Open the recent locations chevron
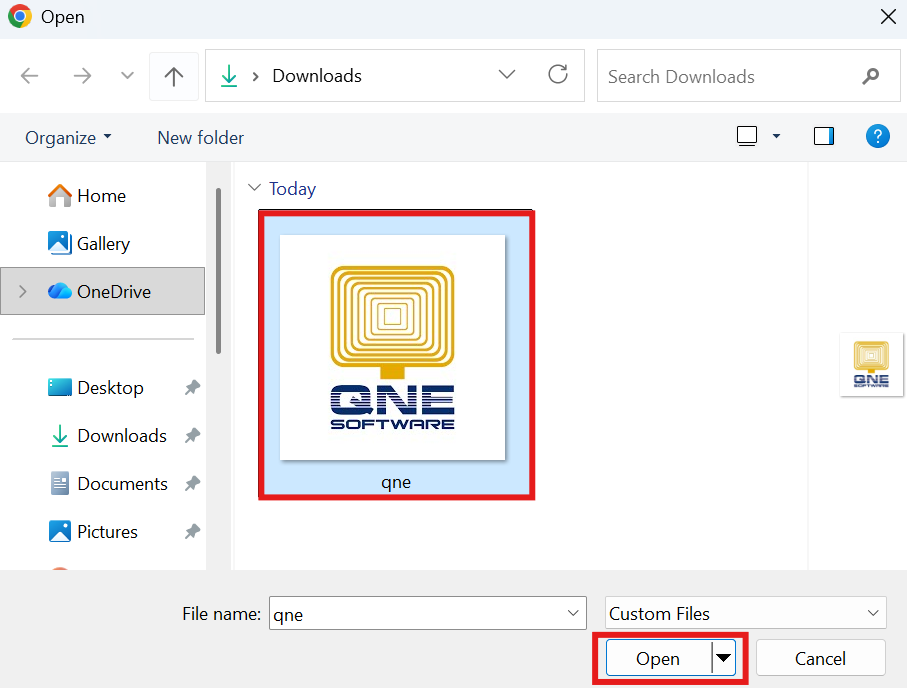This screenshot has width=907, height=688. tap(127, 76)
